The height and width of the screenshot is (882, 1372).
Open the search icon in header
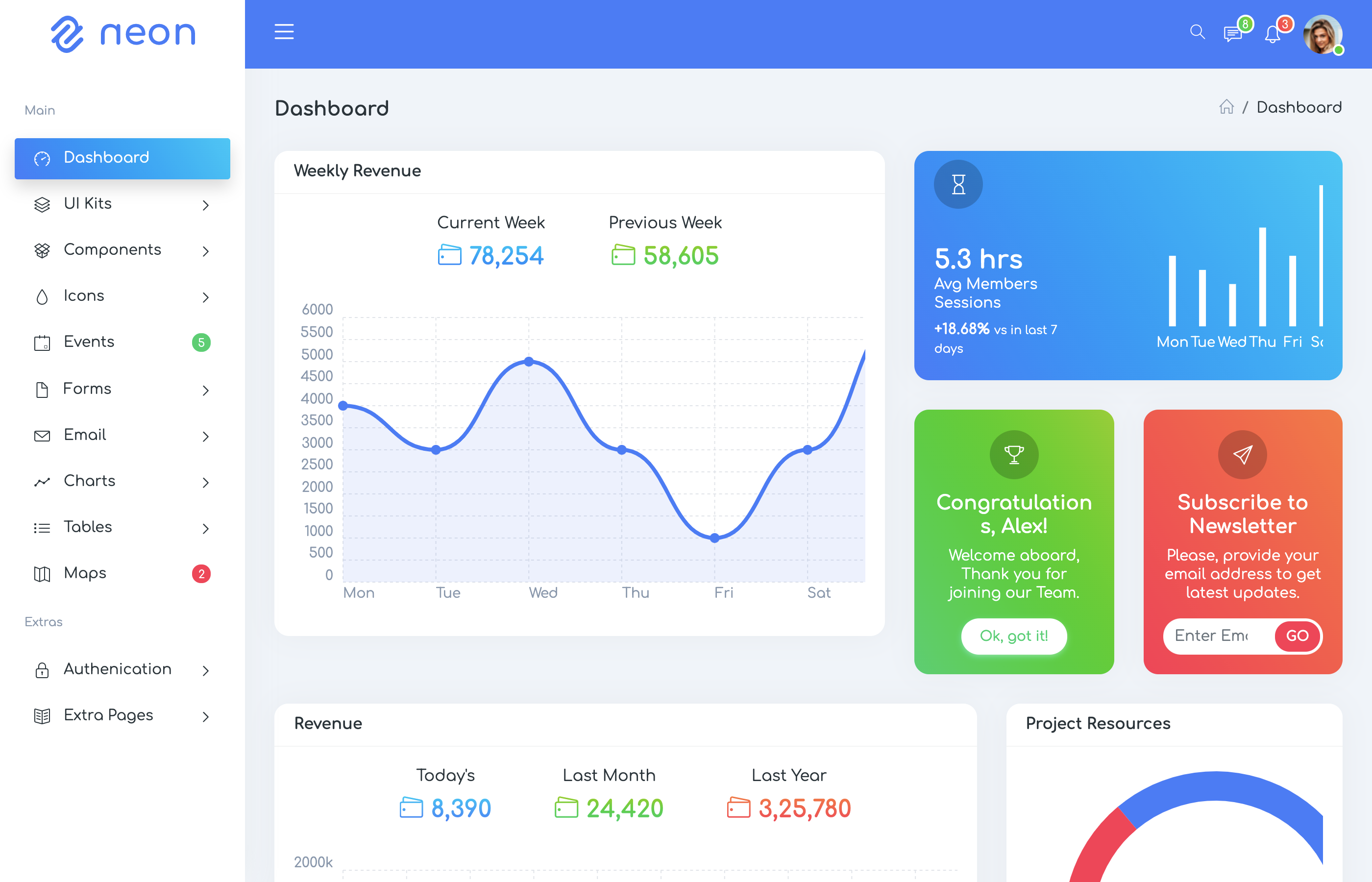click(1198, 32)
